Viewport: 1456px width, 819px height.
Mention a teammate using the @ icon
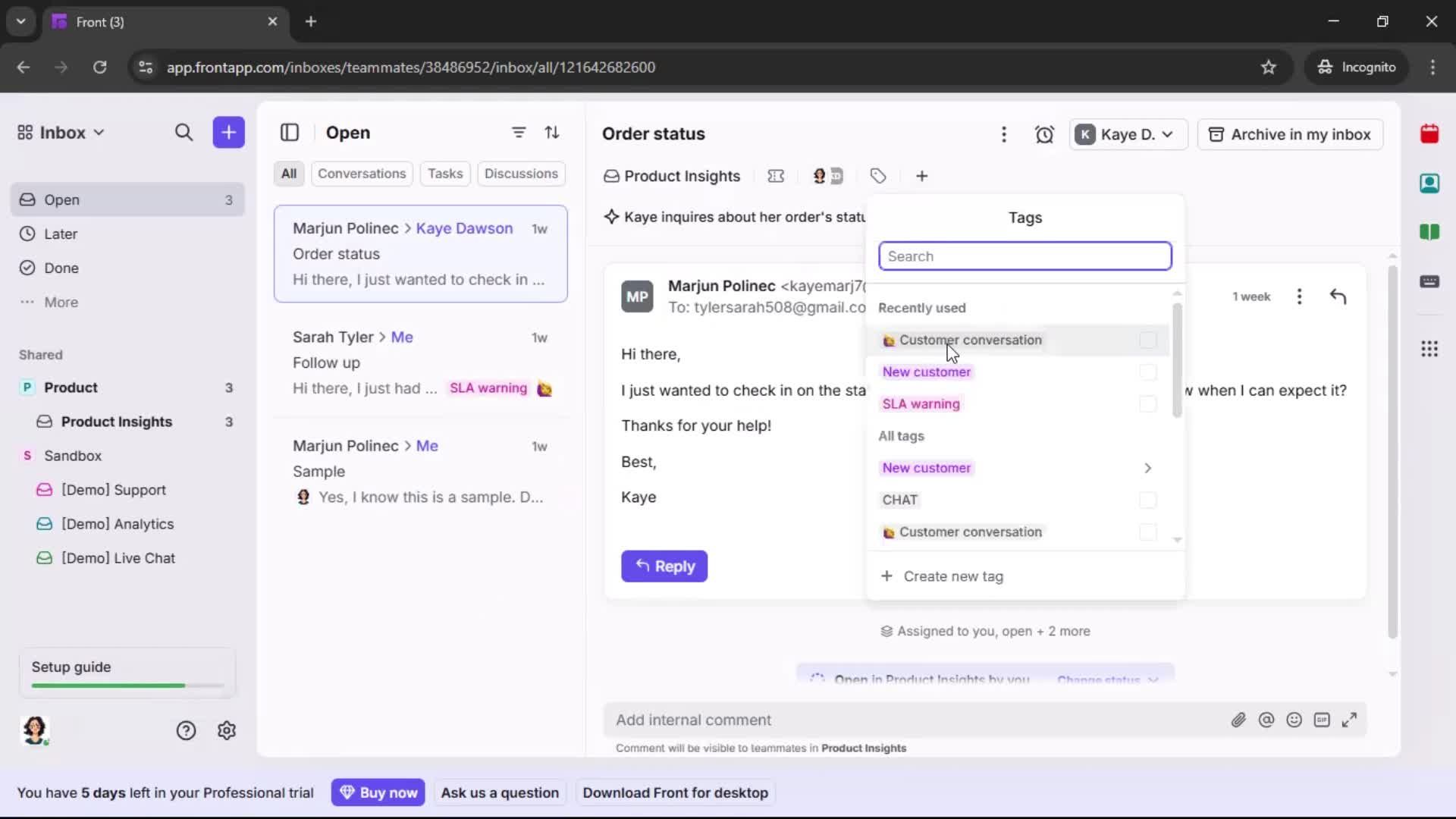coord(1266,720)
